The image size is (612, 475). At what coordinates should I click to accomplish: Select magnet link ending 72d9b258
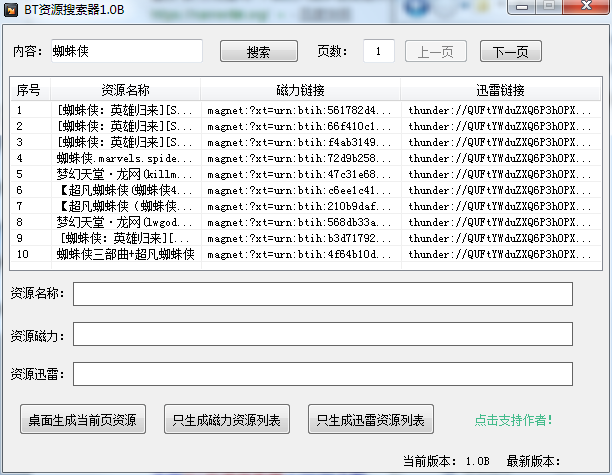[299, 158]
